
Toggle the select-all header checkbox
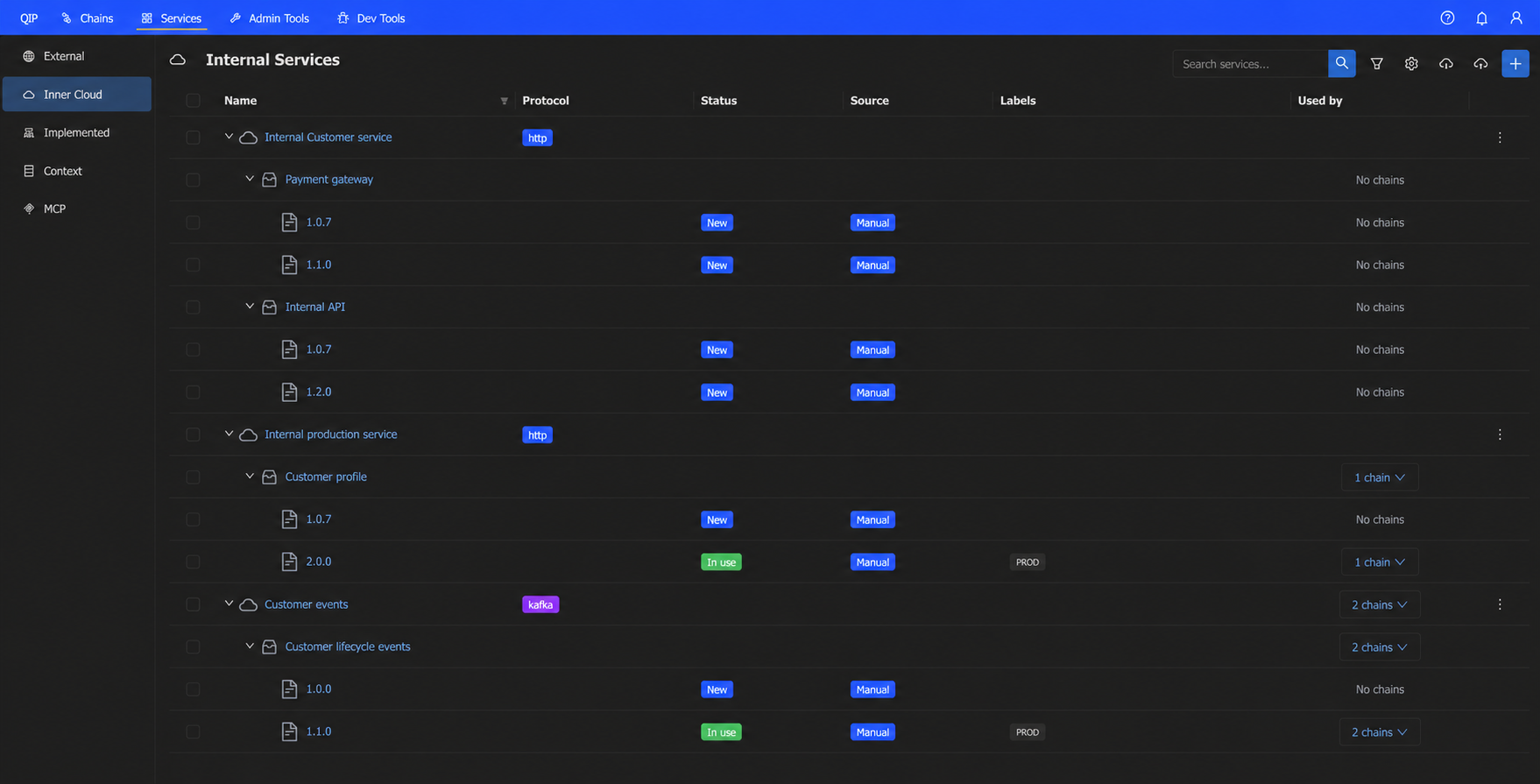(193, 101)
